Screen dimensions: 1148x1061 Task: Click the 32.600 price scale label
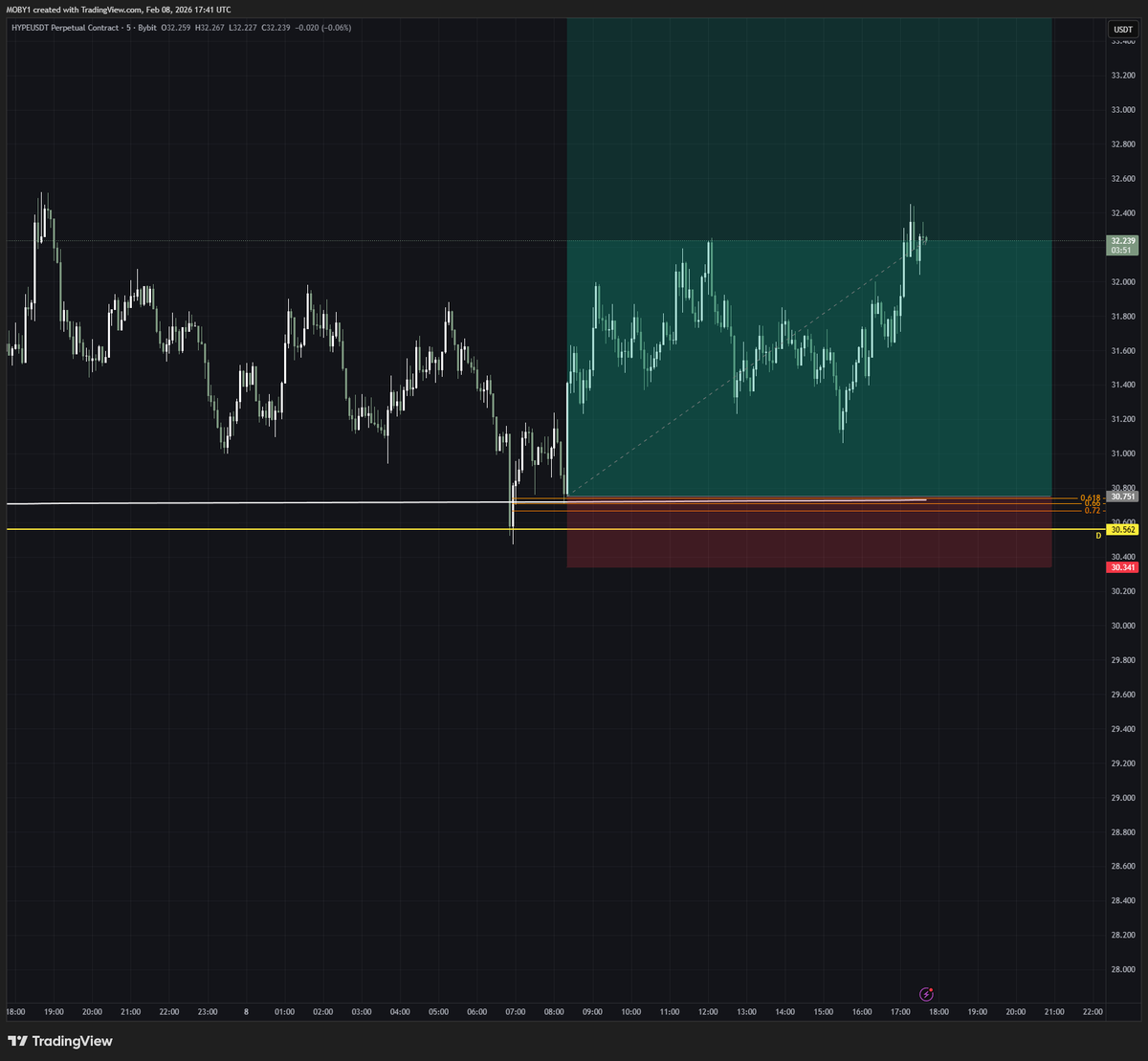click(1122, 179)
